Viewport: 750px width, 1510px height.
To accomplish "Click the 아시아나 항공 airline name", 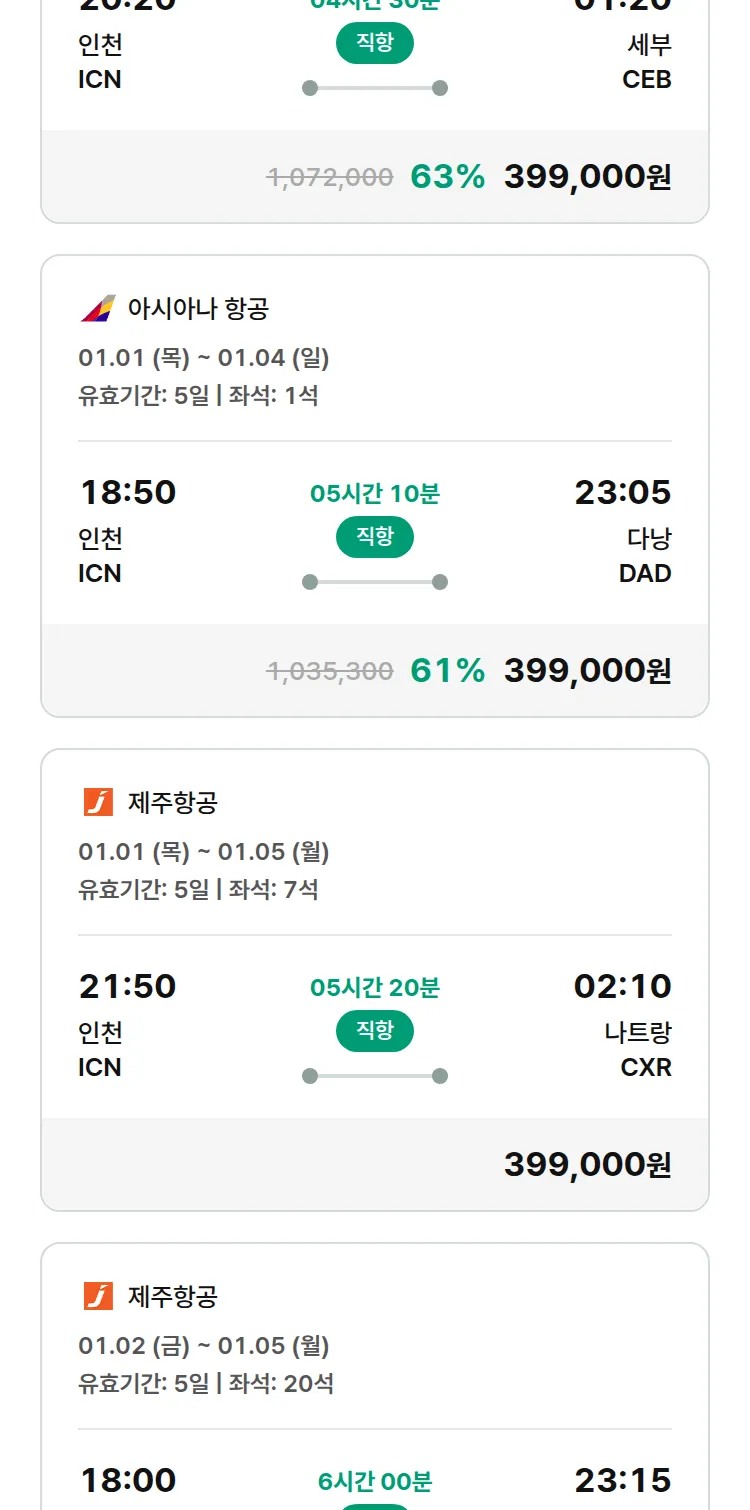I will click(198, 308).
